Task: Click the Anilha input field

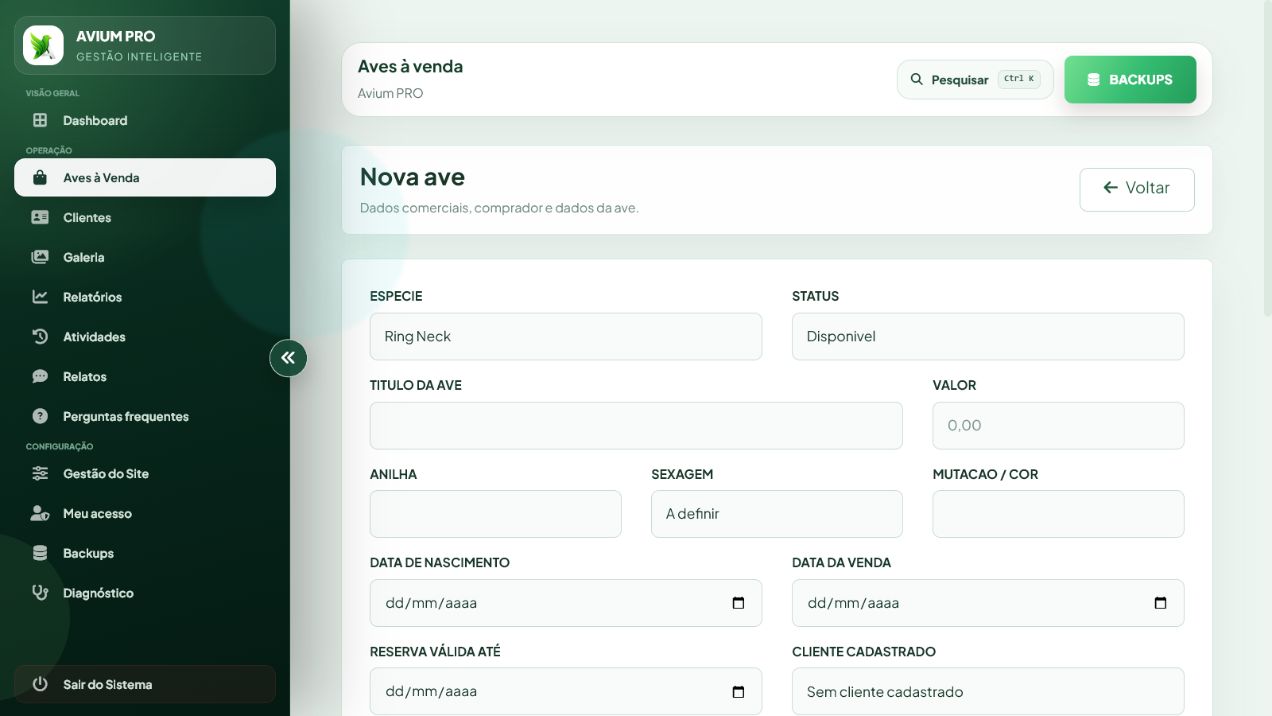Action: [496, 514]
